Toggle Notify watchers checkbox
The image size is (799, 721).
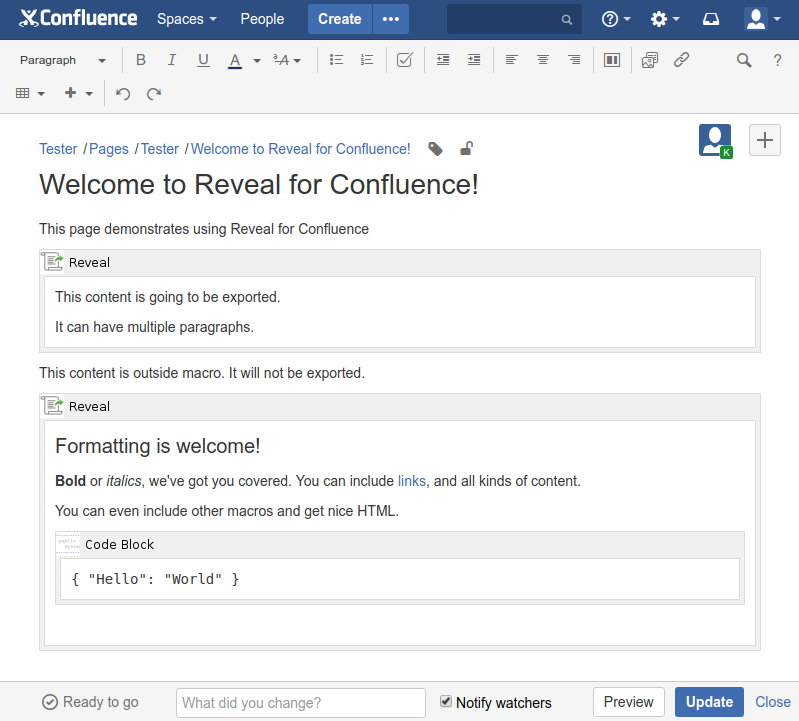(x=446, y=702)
